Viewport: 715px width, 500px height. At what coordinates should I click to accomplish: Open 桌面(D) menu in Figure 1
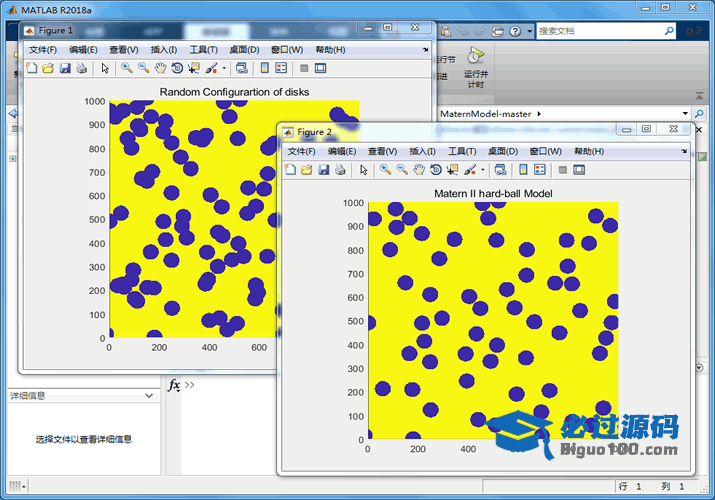[244, 50]
